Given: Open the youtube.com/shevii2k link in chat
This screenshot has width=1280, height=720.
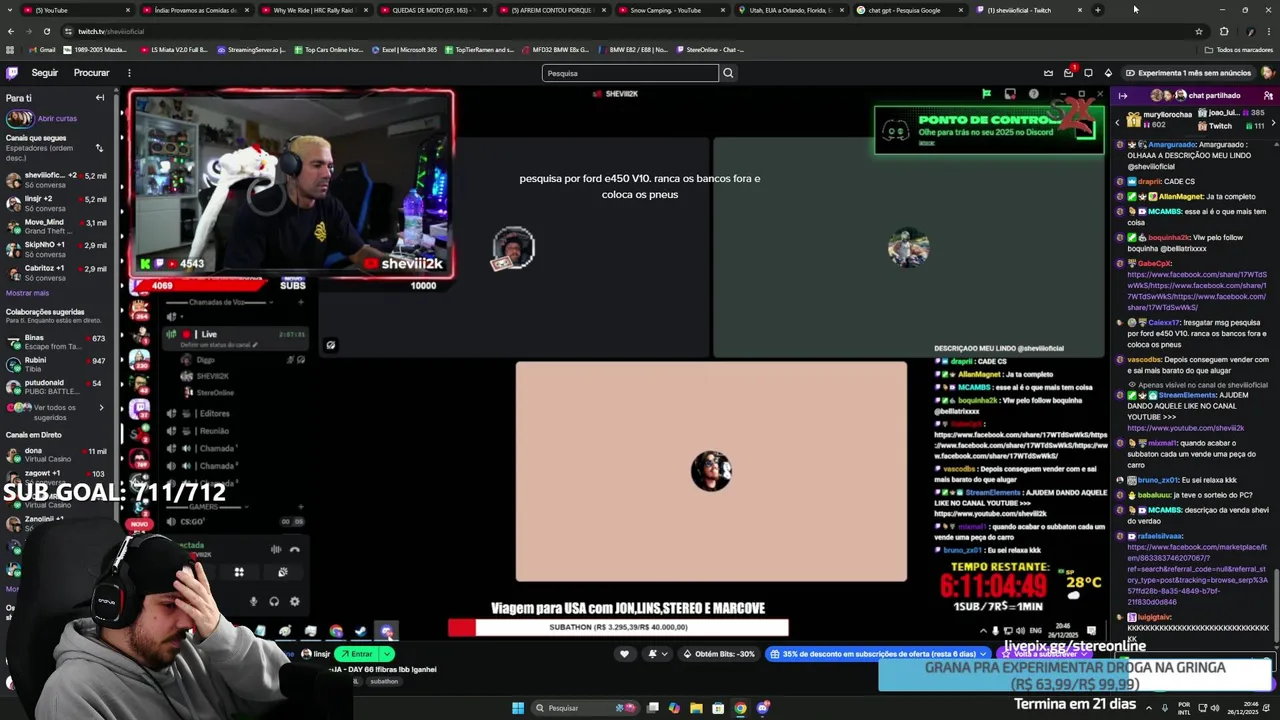Looking at the screenshot, I should (x=1185, y=428).
